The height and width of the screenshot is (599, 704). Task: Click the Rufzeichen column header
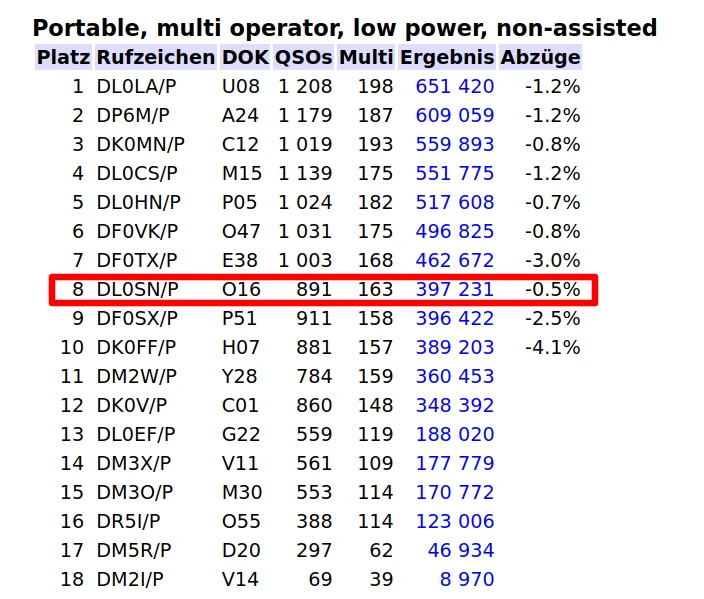click(x=155, y=58)
